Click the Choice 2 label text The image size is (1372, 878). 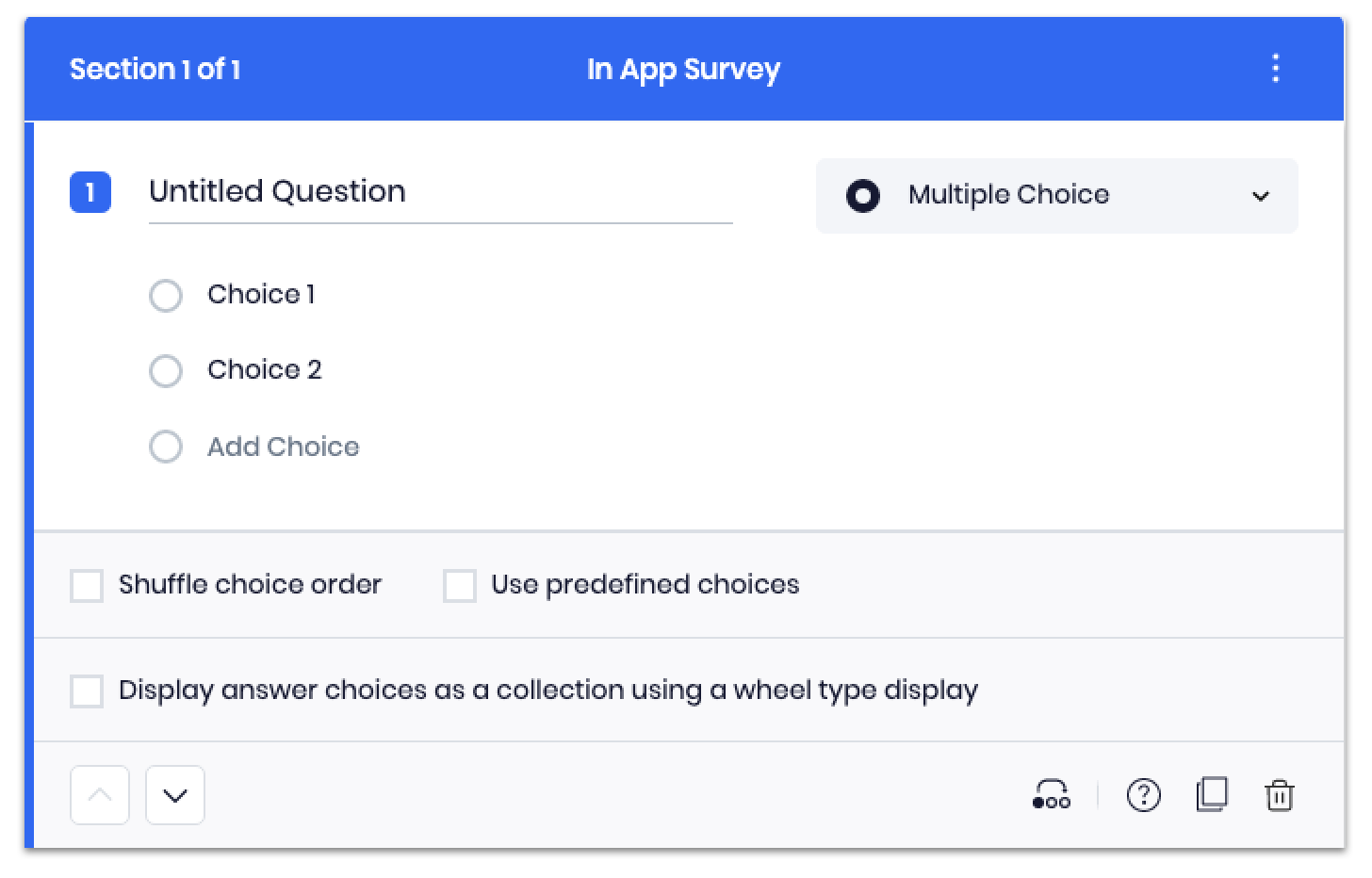point(264,370)
